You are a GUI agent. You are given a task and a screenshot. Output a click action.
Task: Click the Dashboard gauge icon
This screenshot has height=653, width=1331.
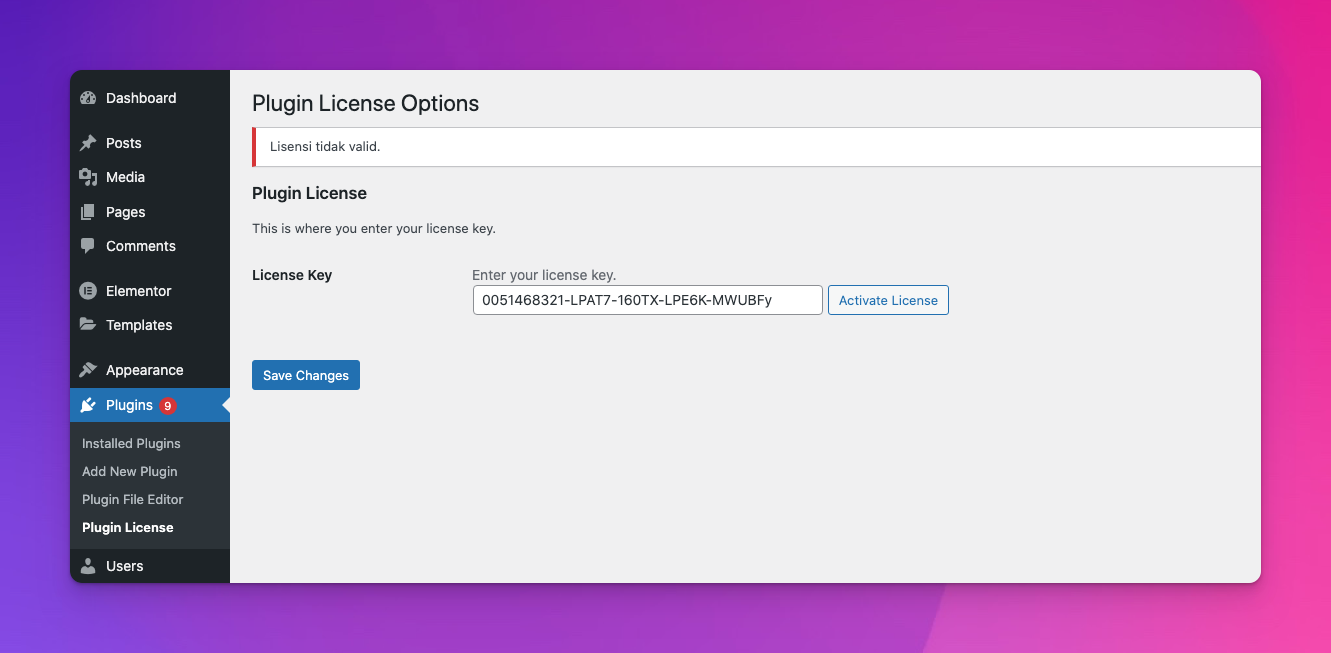pos(88,98)
